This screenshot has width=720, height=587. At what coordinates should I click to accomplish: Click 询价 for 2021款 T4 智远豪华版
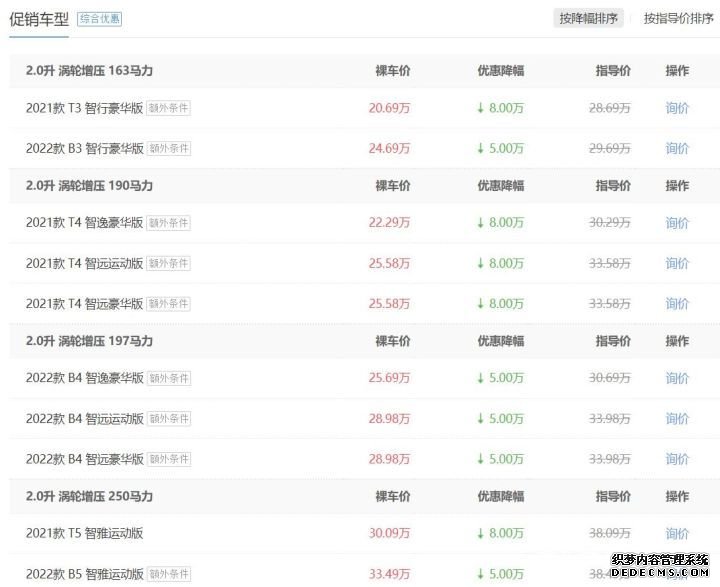(x=677, y=304)
